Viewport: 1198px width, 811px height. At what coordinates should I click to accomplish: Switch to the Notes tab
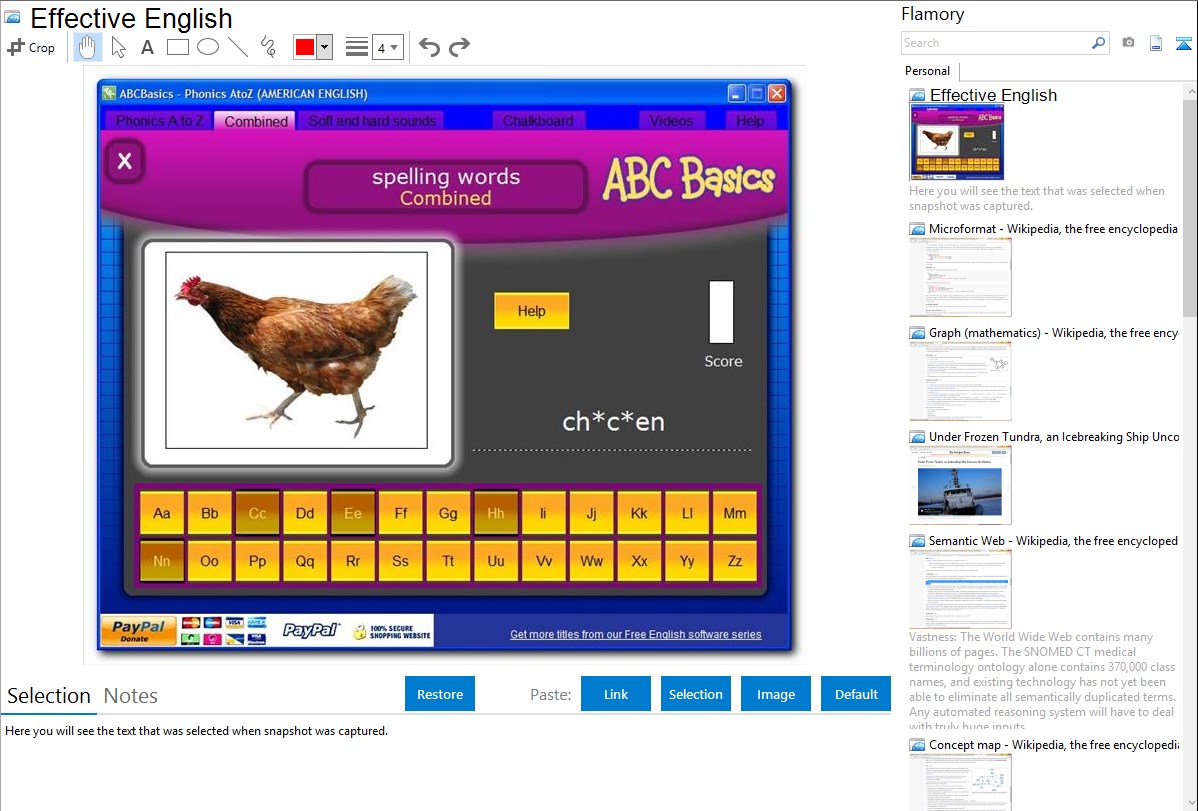point(131,696)
